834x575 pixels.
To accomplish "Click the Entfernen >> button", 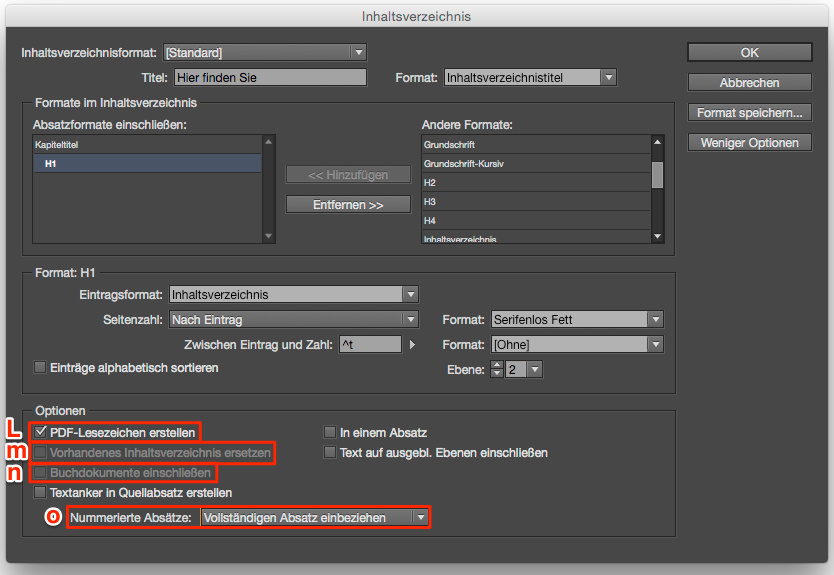I will tap(348, 205).
